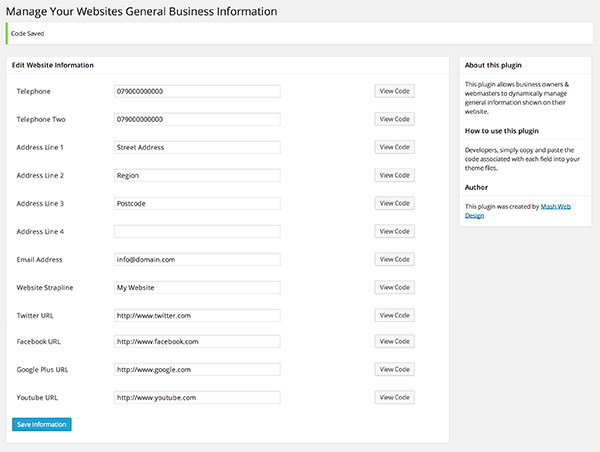
Task: View Code for Address Line 2
Action: click(x=394, y=175)
